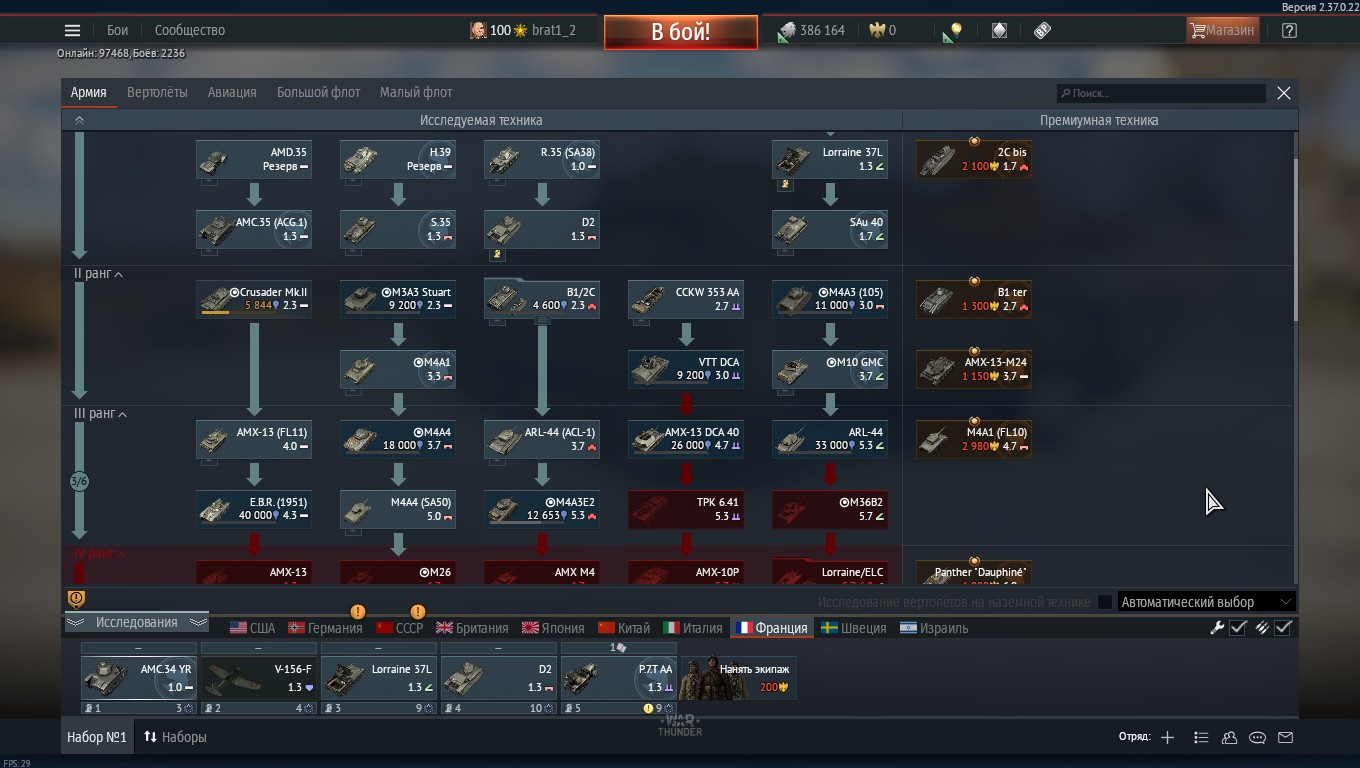Viewport: 1360px width, 768px height.
Task: Open the Golden Eagles balance icon
Action: 876,30
